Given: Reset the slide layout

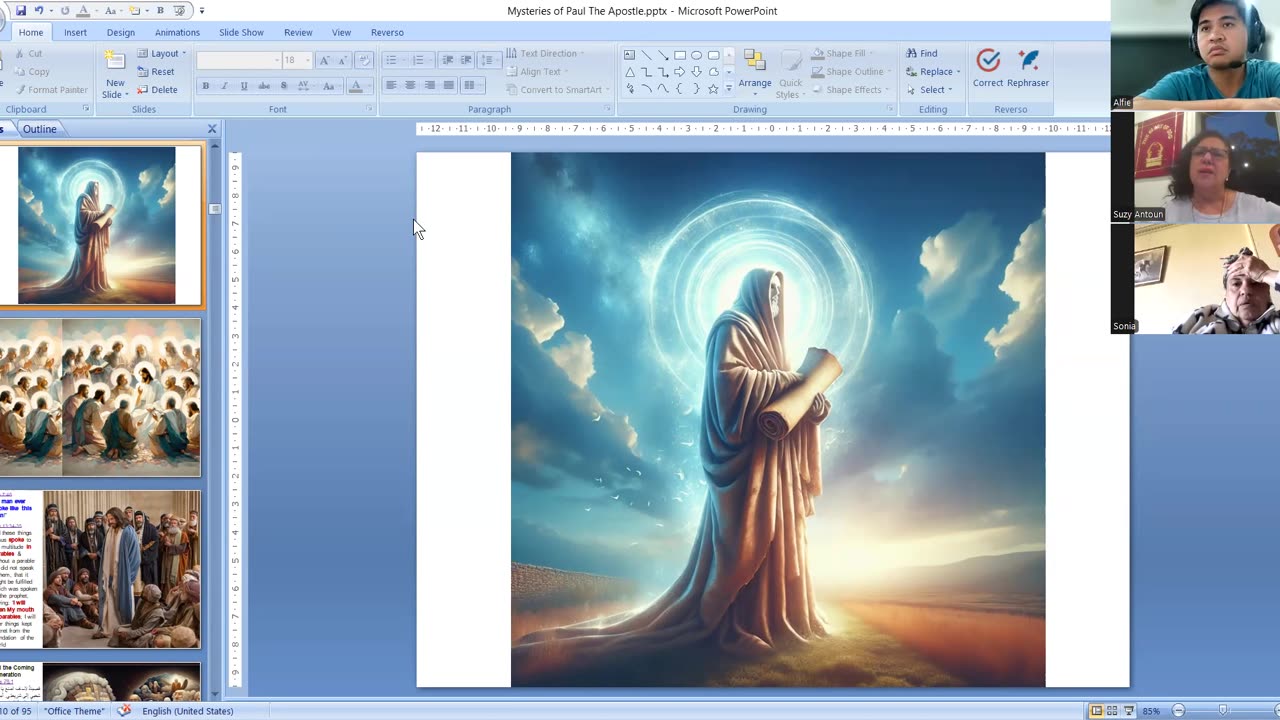Looking at the screenshot, I should point(156,71).
